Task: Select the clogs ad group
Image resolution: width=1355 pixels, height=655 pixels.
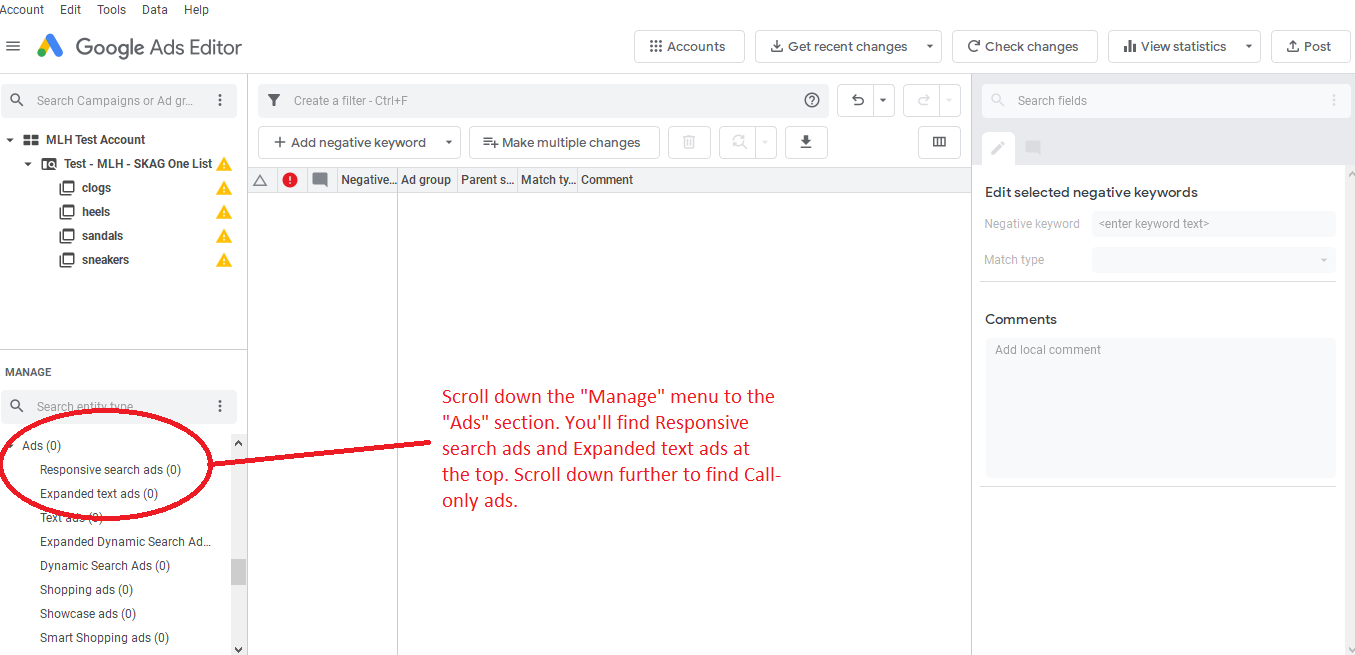Action: point(96,188)
